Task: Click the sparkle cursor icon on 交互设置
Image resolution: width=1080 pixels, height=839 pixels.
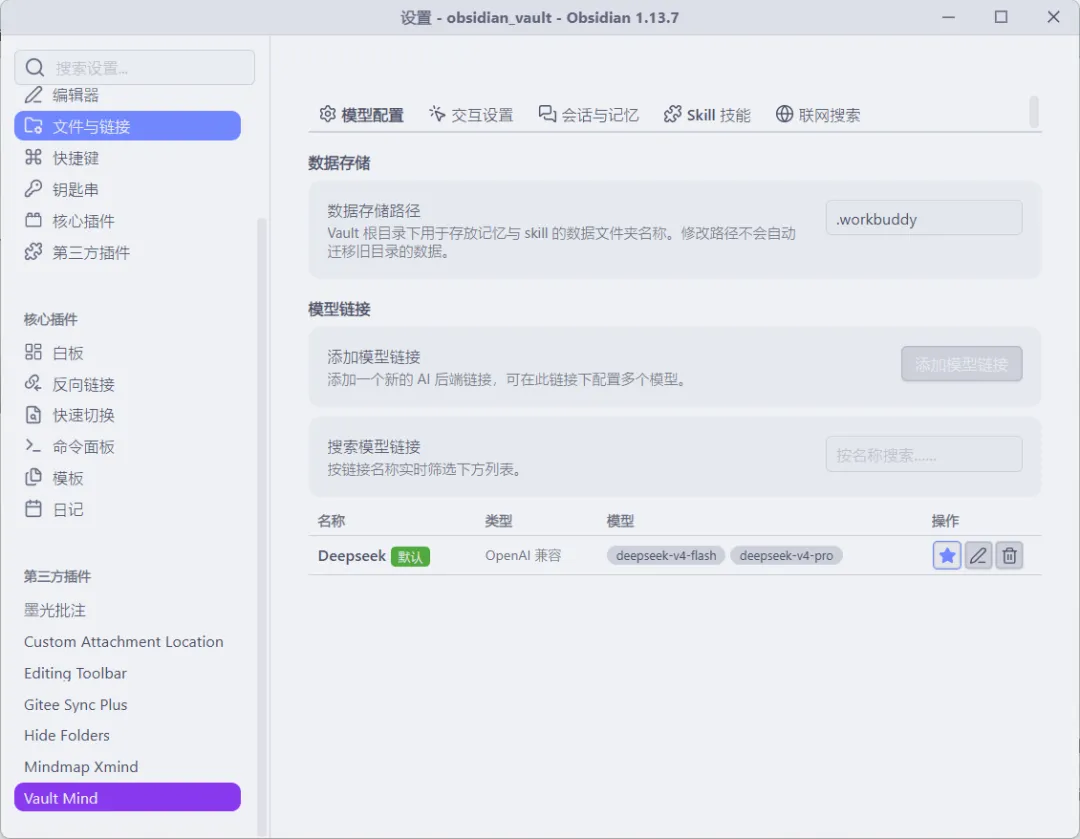Action: click(x=437, y=114)
